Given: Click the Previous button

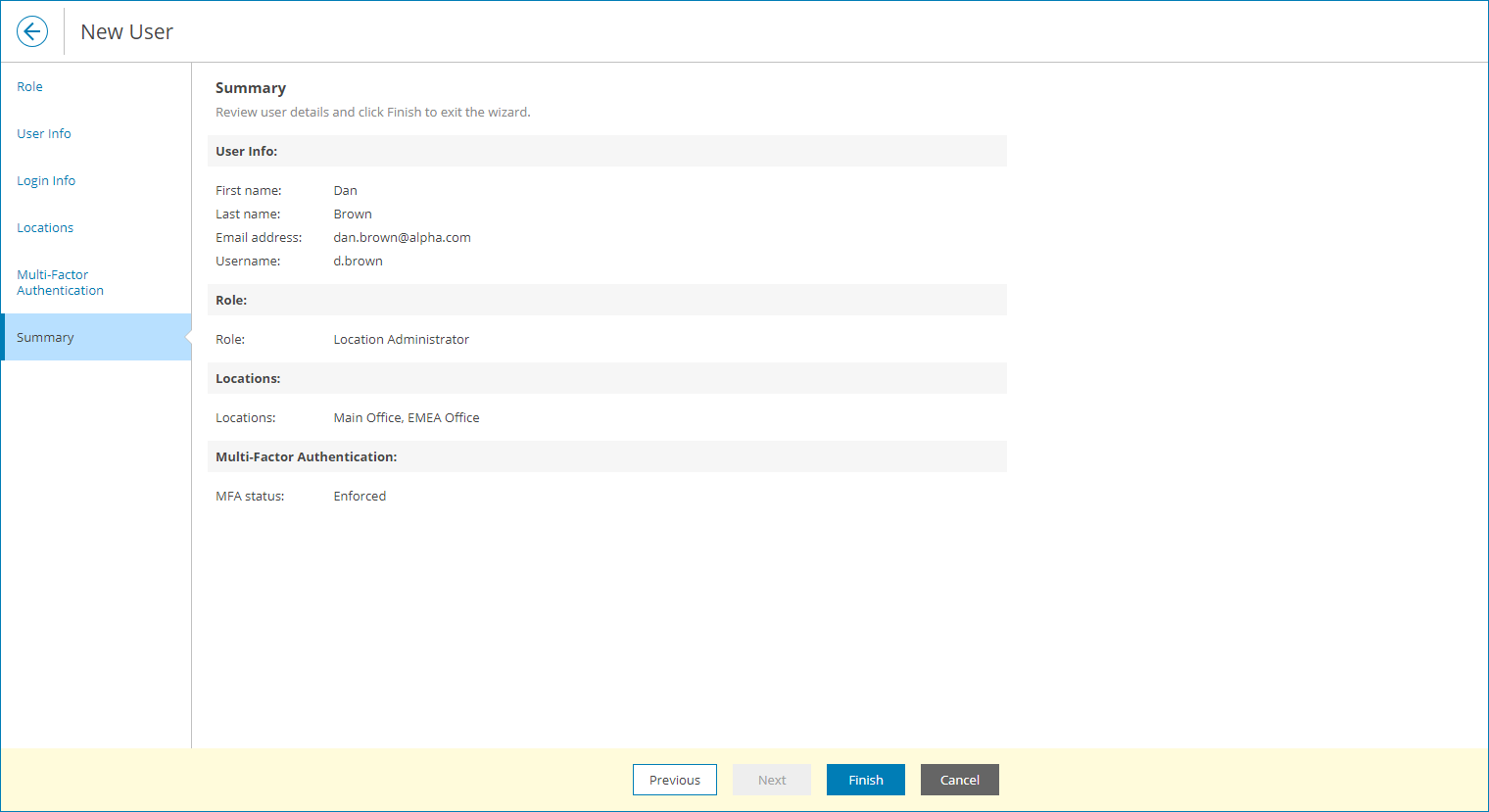Looking at the screenshot, I should pyautogui.click(x=675, y=780).
